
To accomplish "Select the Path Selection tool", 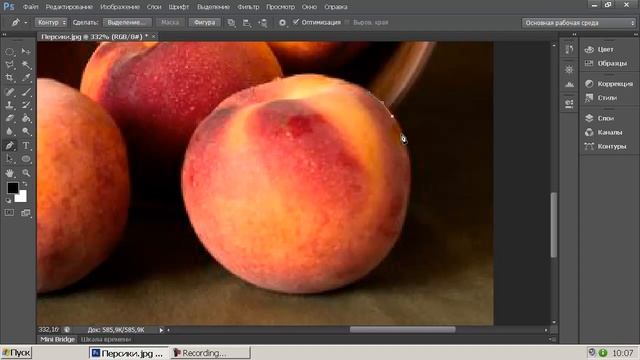I will pos(10,159).
